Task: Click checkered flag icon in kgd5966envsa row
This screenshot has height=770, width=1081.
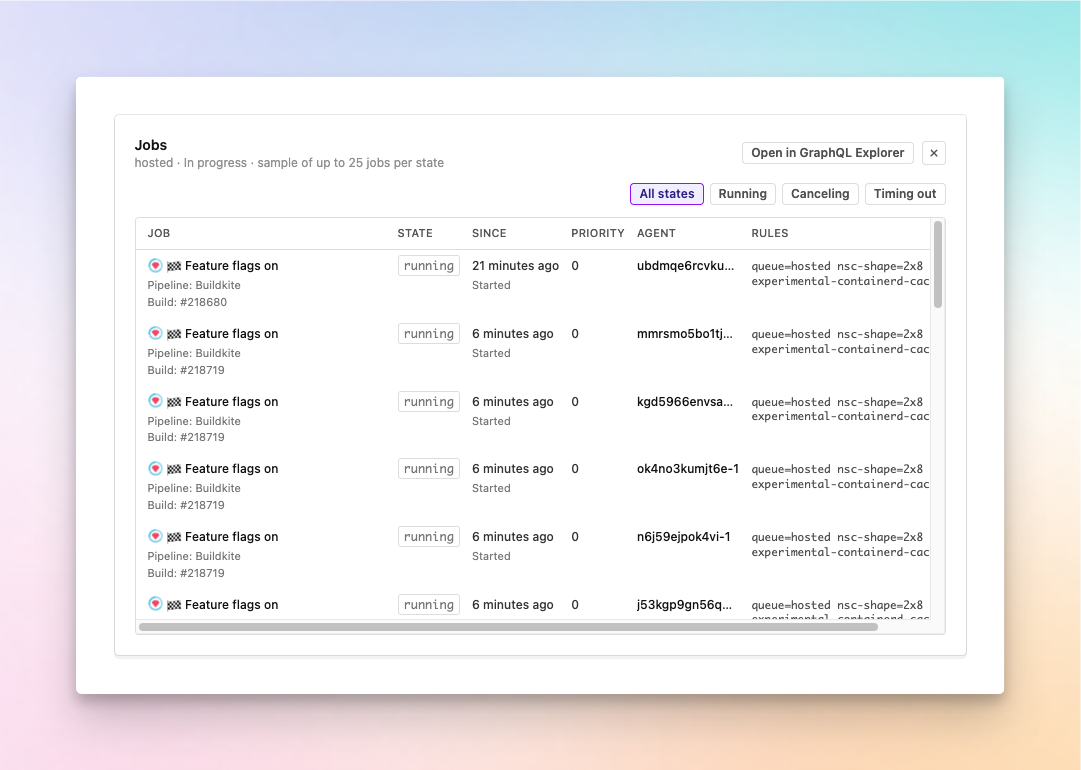Action: click(x=174, y=402)
